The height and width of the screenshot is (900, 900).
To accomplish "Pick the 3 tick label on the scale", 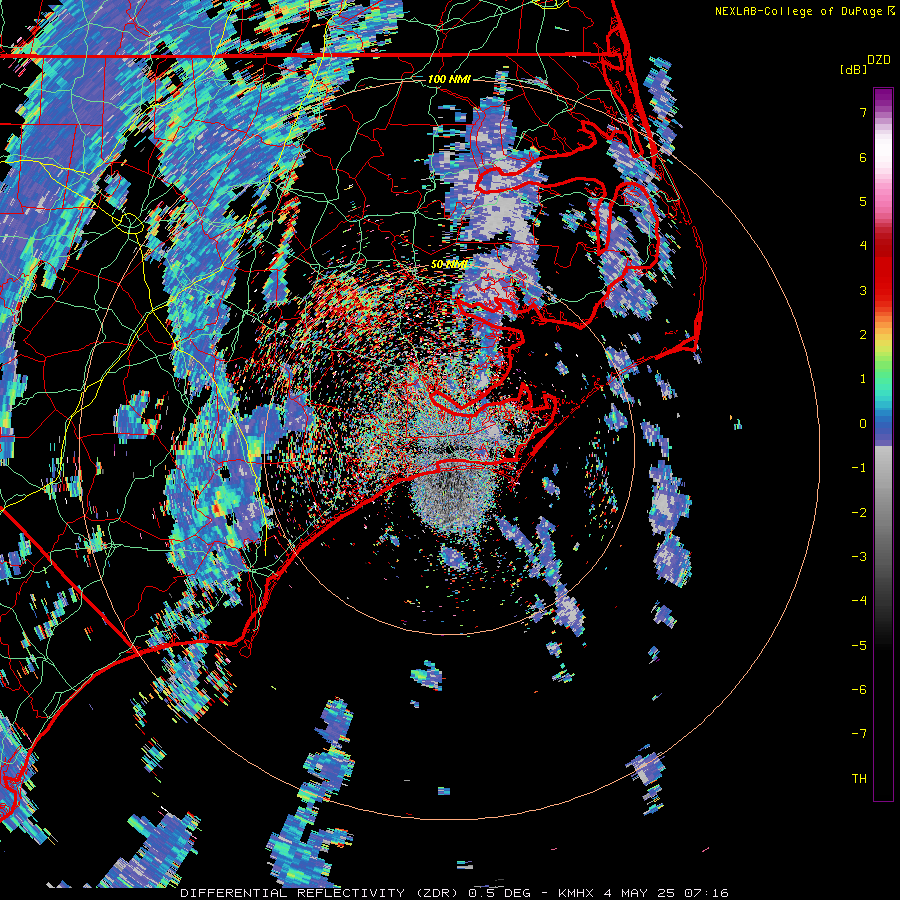I will click(863, 290).
